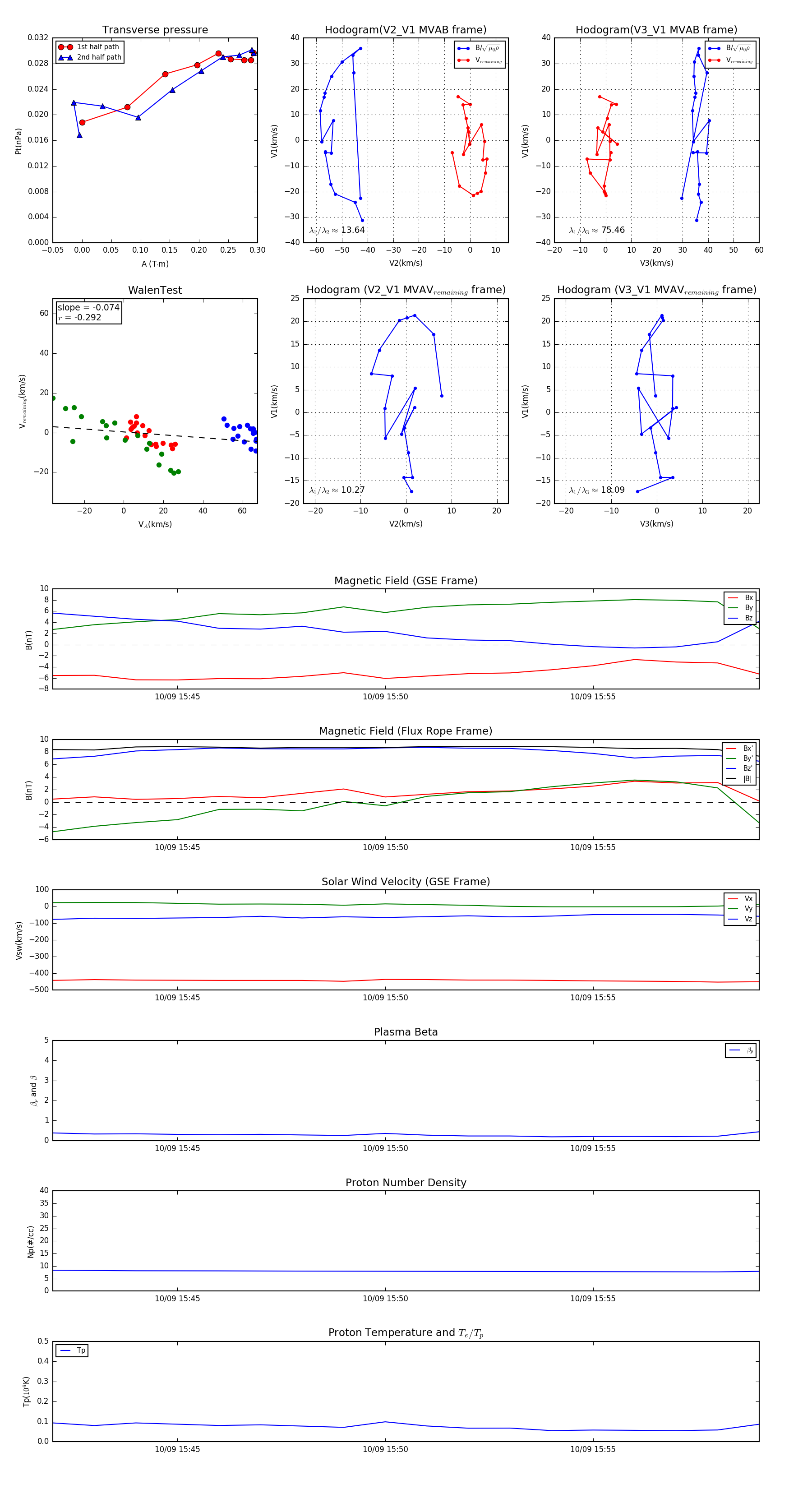Click the 'r = -0.292' value
The width and height of the screenshot is (812, 1489).
pyautogui.click(x=80, y=317)
